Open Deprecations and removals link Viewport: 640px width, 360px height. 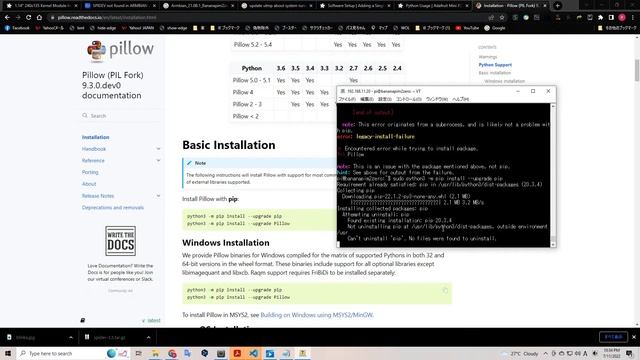click(113, 208)
